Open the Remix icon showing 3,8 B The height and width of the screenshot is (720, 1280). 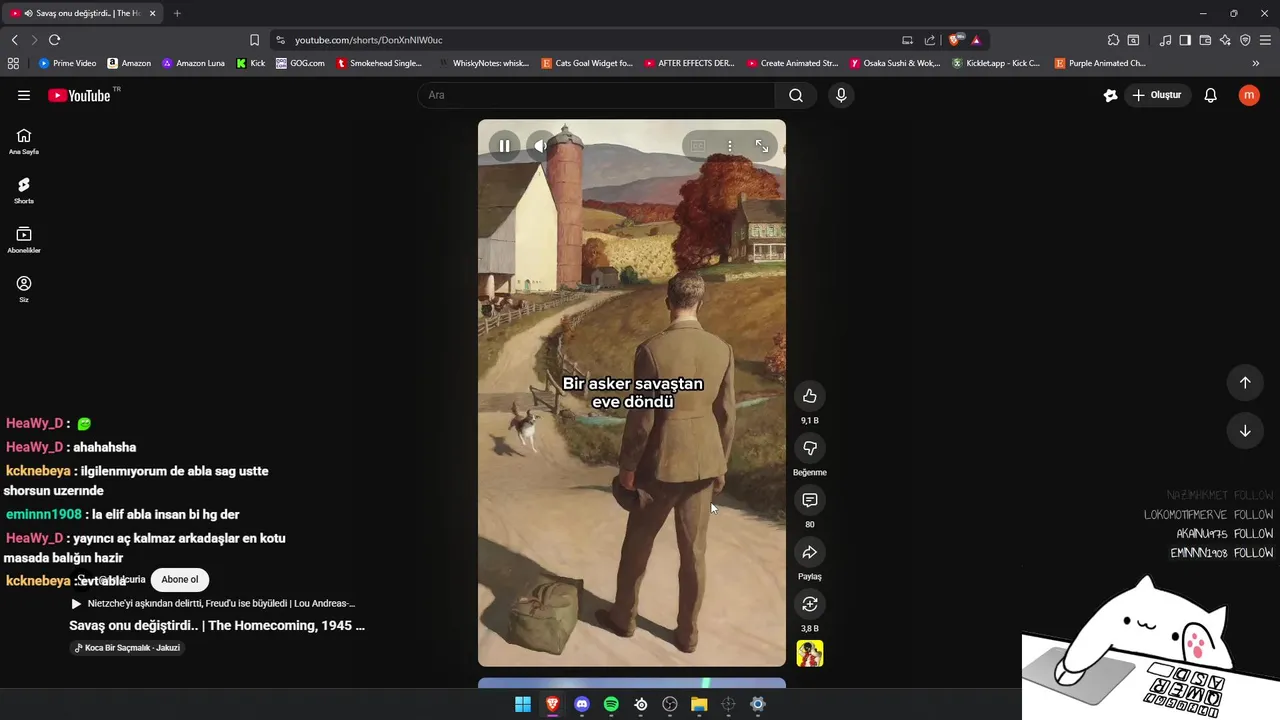click(x=810, y=604)
